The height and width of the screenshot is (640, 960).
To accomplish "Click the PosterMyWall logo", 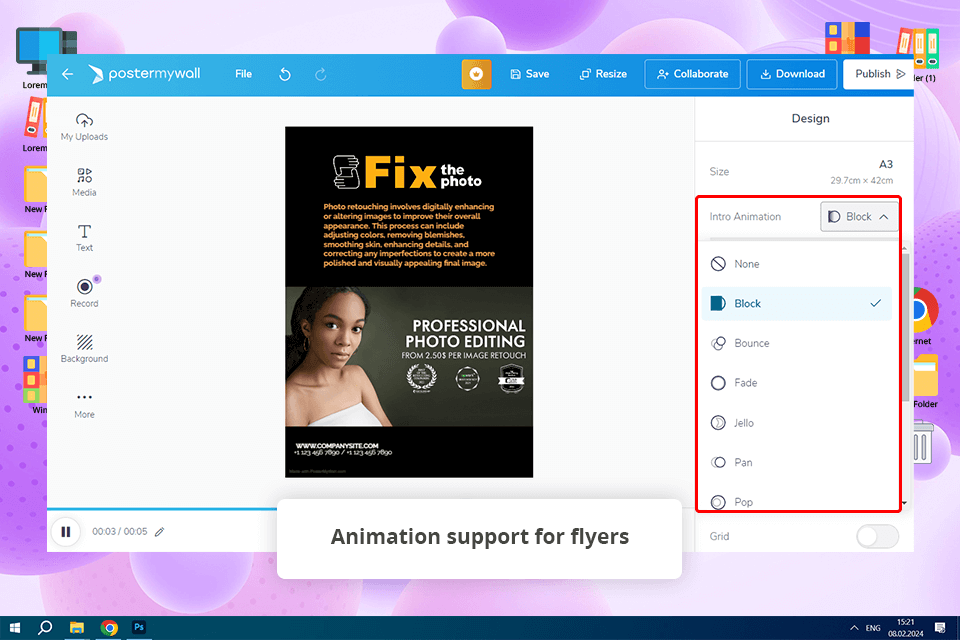I will pyautogui.click(x=144, y=74).
